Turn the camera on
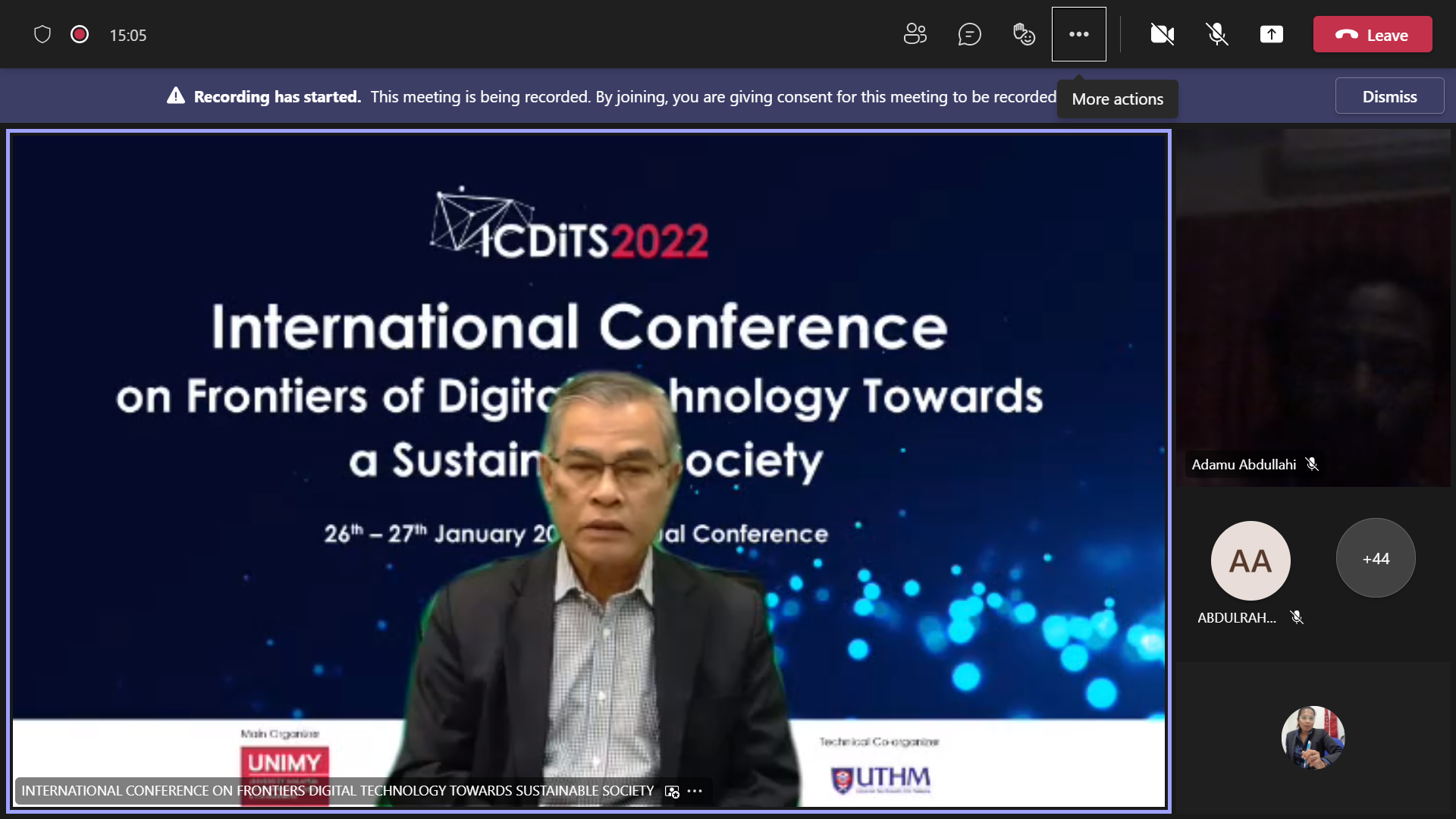 point(1162,34)
